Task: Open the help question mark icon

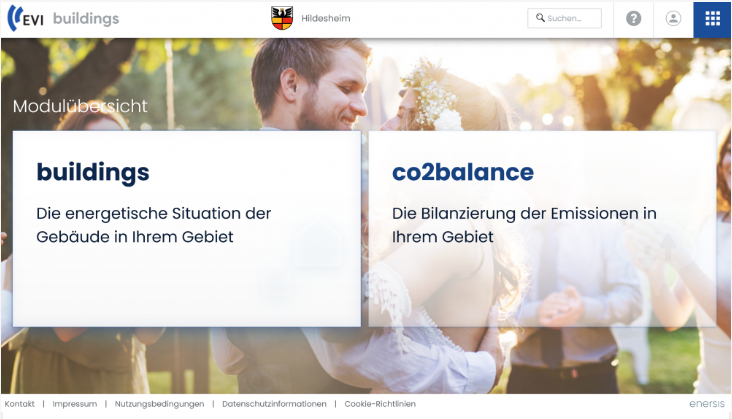Action: (633, 19)
